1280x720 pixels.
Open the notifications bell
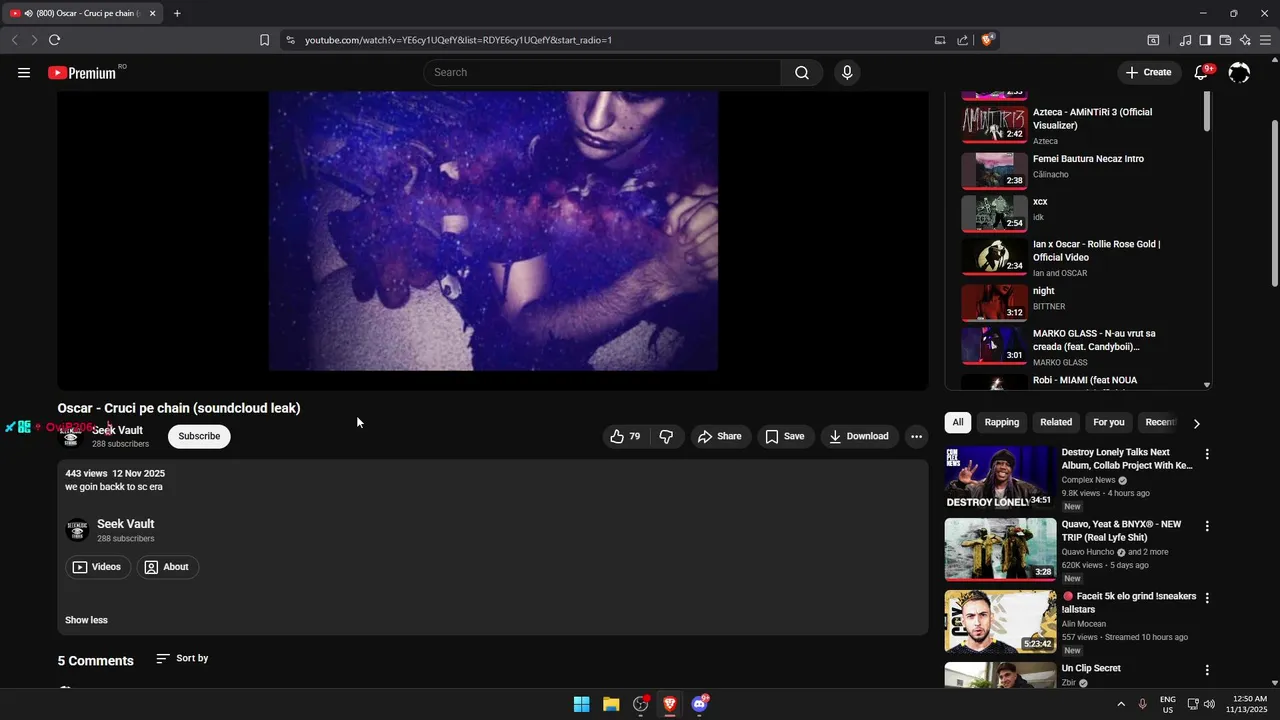point(1202,72)
